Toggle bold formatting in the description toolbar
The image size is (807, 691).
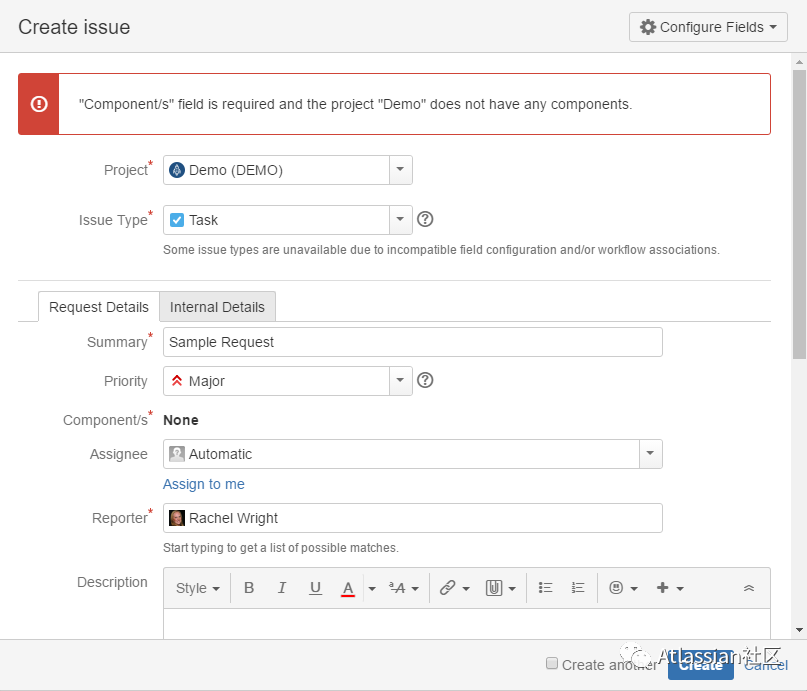coord(249,588)
